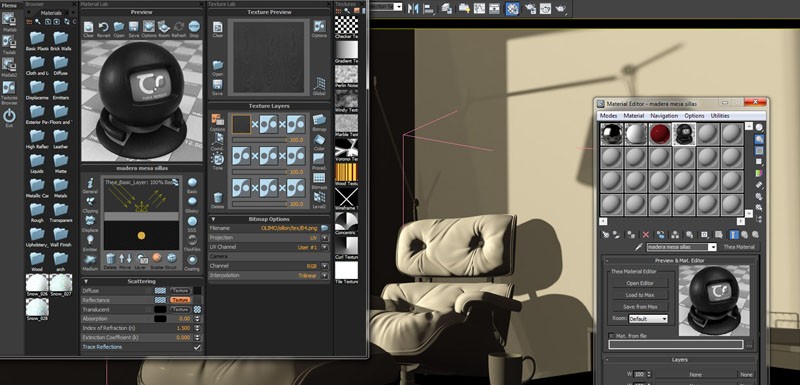Open the Material menu in Material Editor
Screen dimensions: 800x385
(x=634, y=116)
